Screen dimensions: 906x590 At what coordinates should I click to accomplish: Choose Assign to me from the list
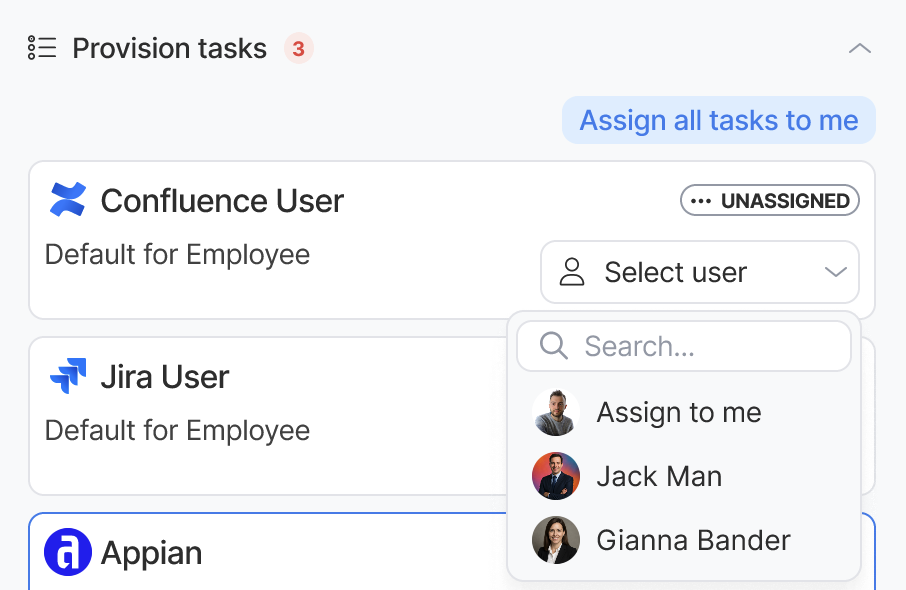point(679,412)
